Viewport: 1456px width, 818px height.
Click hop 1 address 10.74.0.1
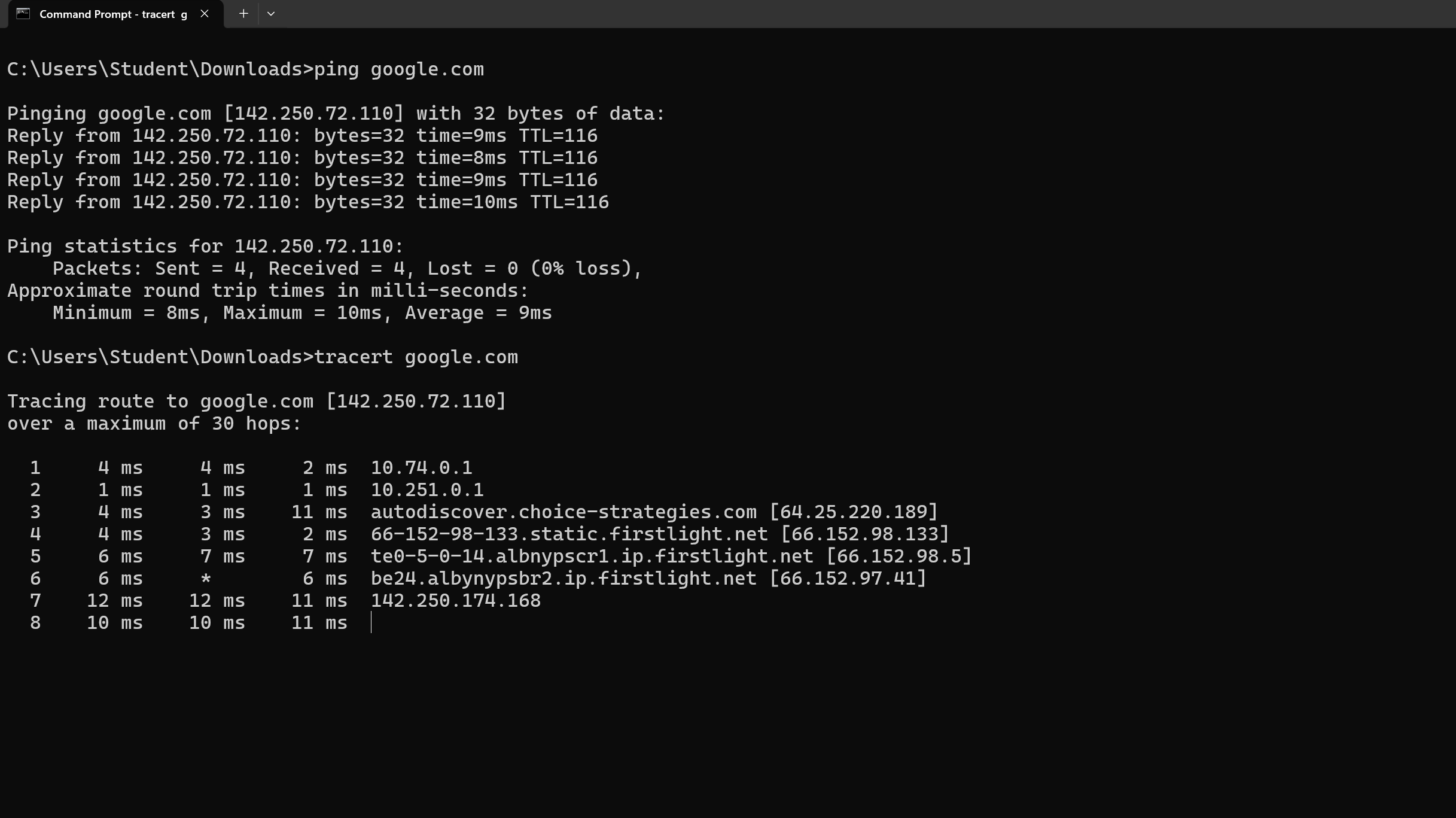pyautogui.click(x=422, y=468)
